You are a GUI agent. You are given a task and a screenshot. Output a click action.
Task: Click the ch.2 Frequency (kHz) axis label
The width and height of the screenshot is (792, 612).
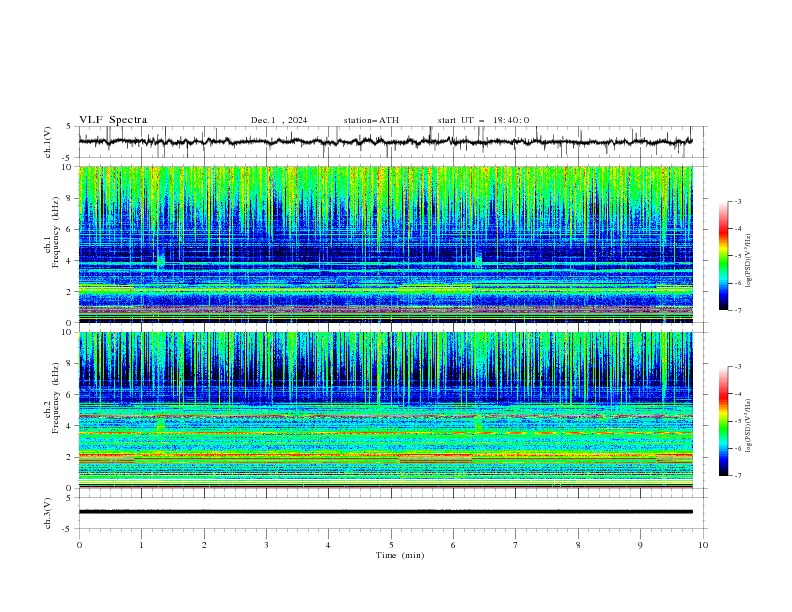pyautogui.click(x=51, y=398)
